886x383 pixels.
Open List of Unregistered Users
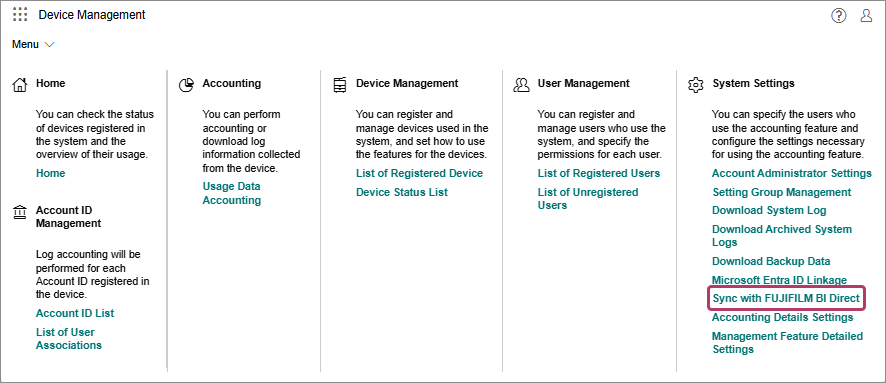[588, 199]
